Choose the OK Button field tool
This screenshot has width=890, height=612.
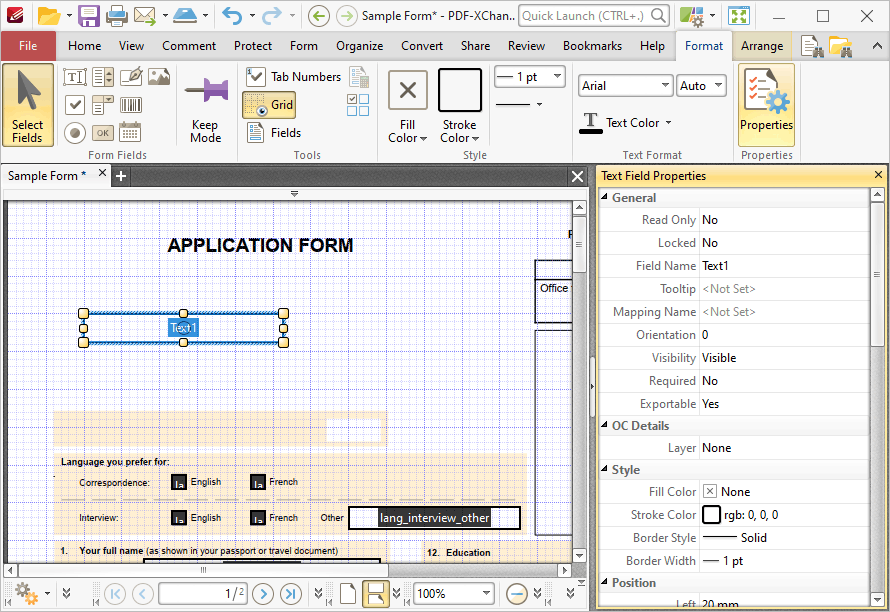coord(103,133)
